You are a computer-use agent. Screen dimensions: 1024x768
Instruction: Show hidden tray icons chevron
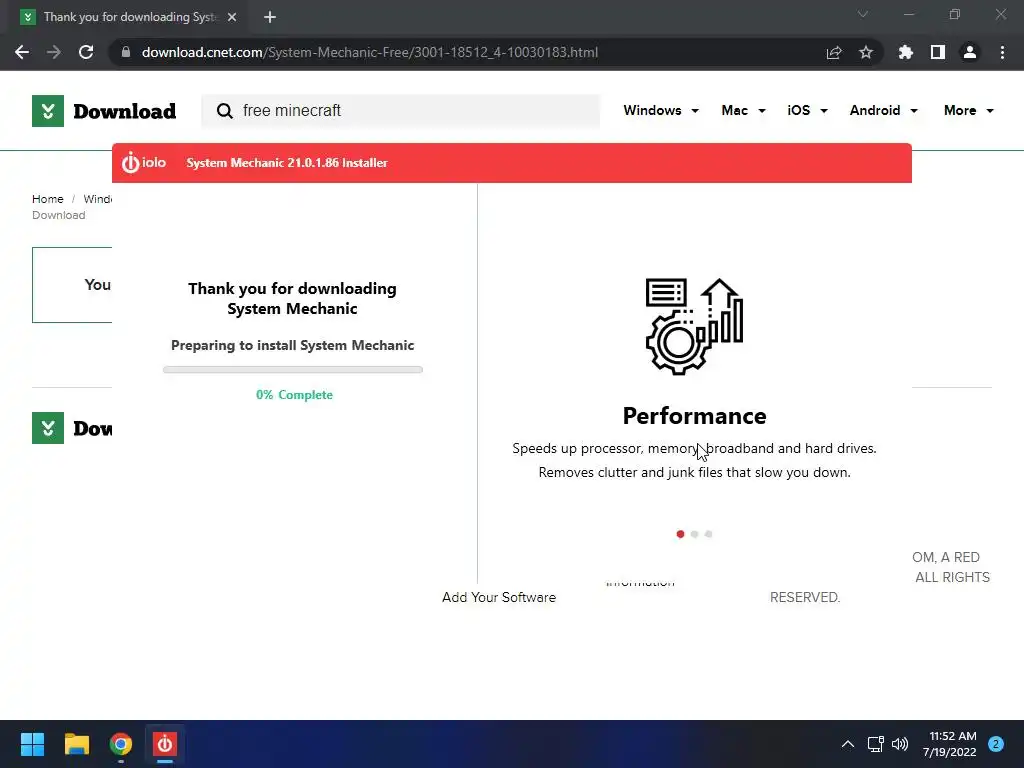tap(848, 744)
